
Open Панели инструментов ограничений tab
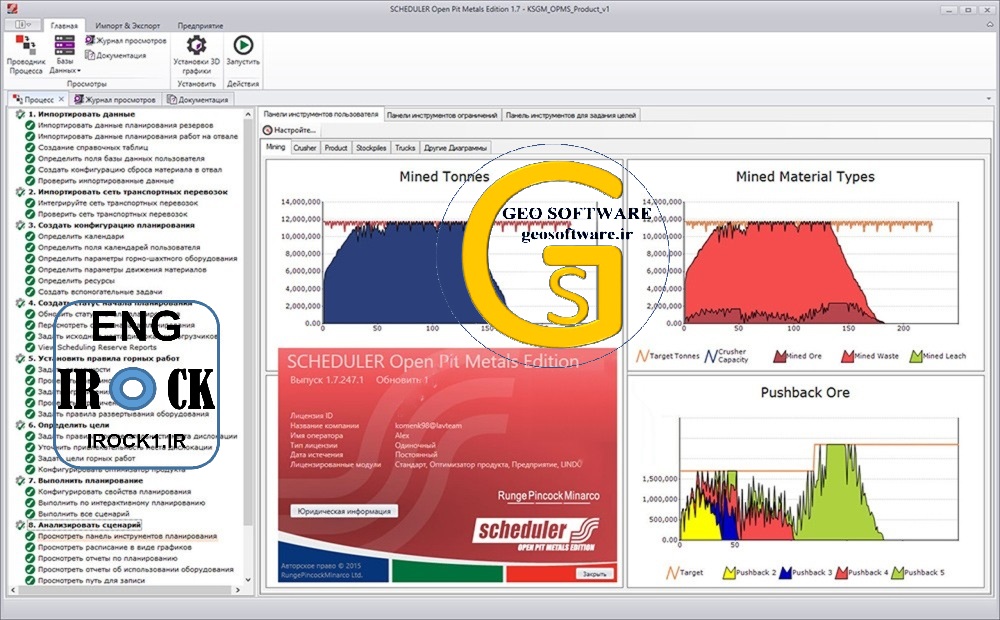pyautogui.click(x=442, y=115)
